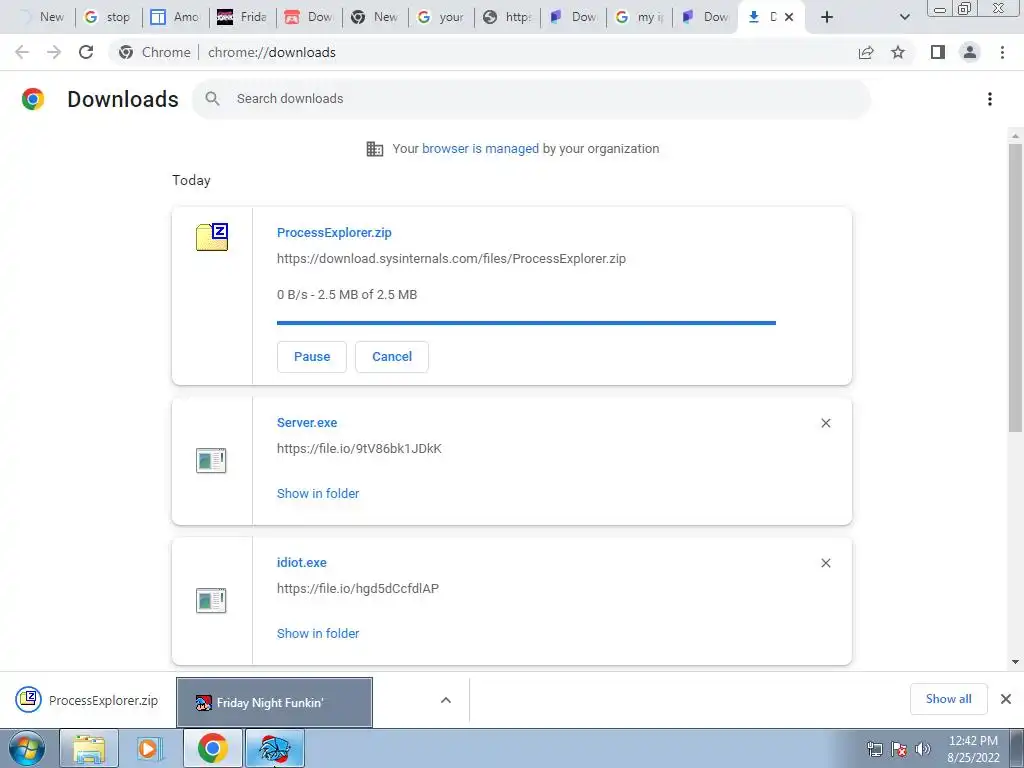This screenshot has width=1024, height=768.
Task: Show idiot.exe in folder
Action: pos(317,633)
